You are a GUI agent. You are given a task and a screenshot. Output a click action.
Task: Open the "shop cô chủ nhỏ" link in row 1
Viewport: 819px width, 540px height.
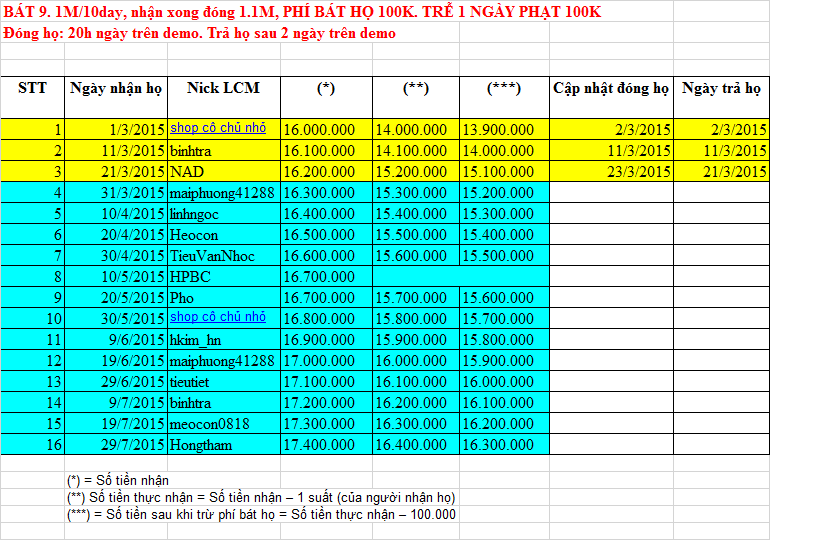tap(218, 128)
